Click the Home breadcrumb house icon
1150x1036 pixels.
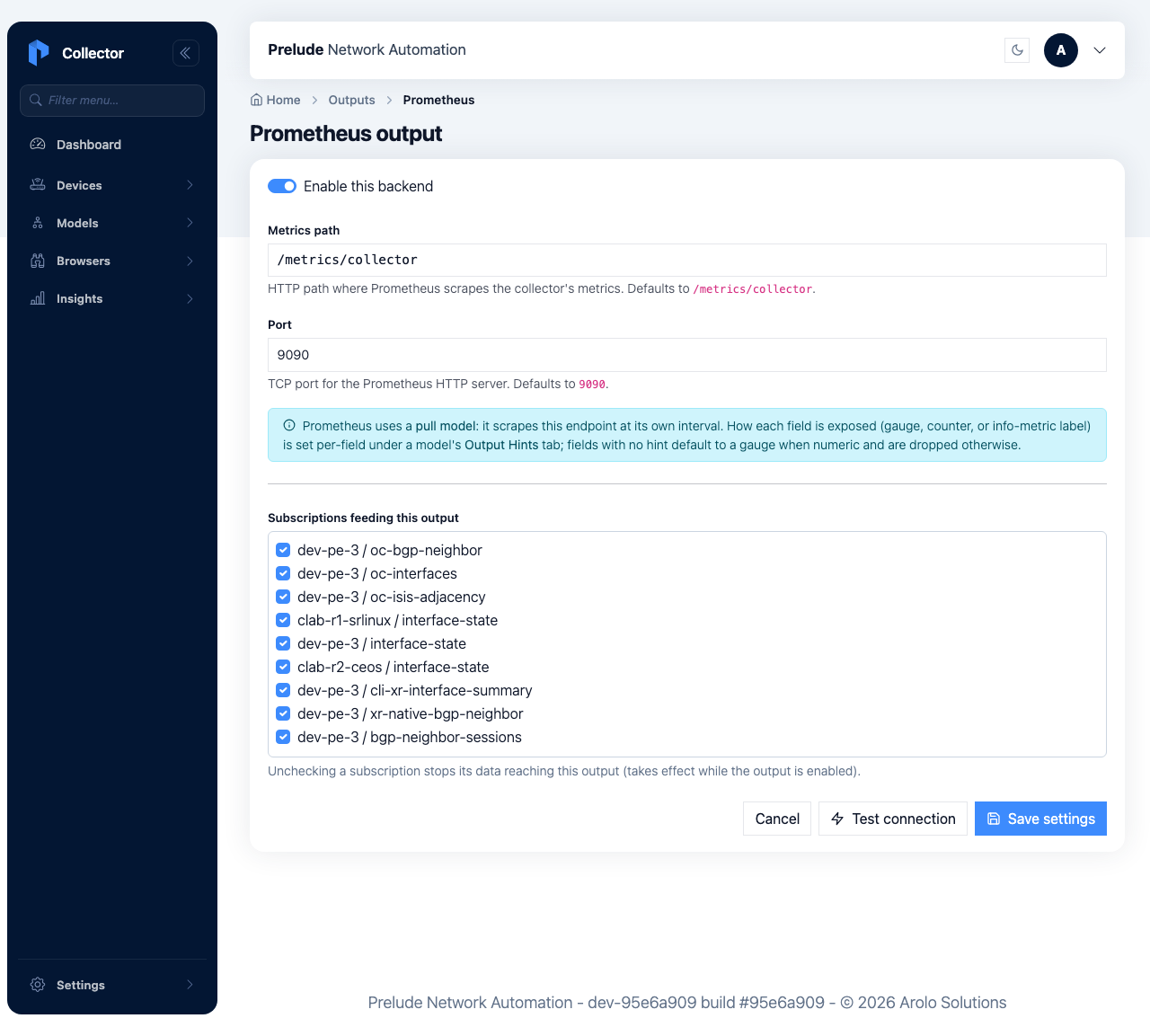pyautogui.click(x=257, y=100)
